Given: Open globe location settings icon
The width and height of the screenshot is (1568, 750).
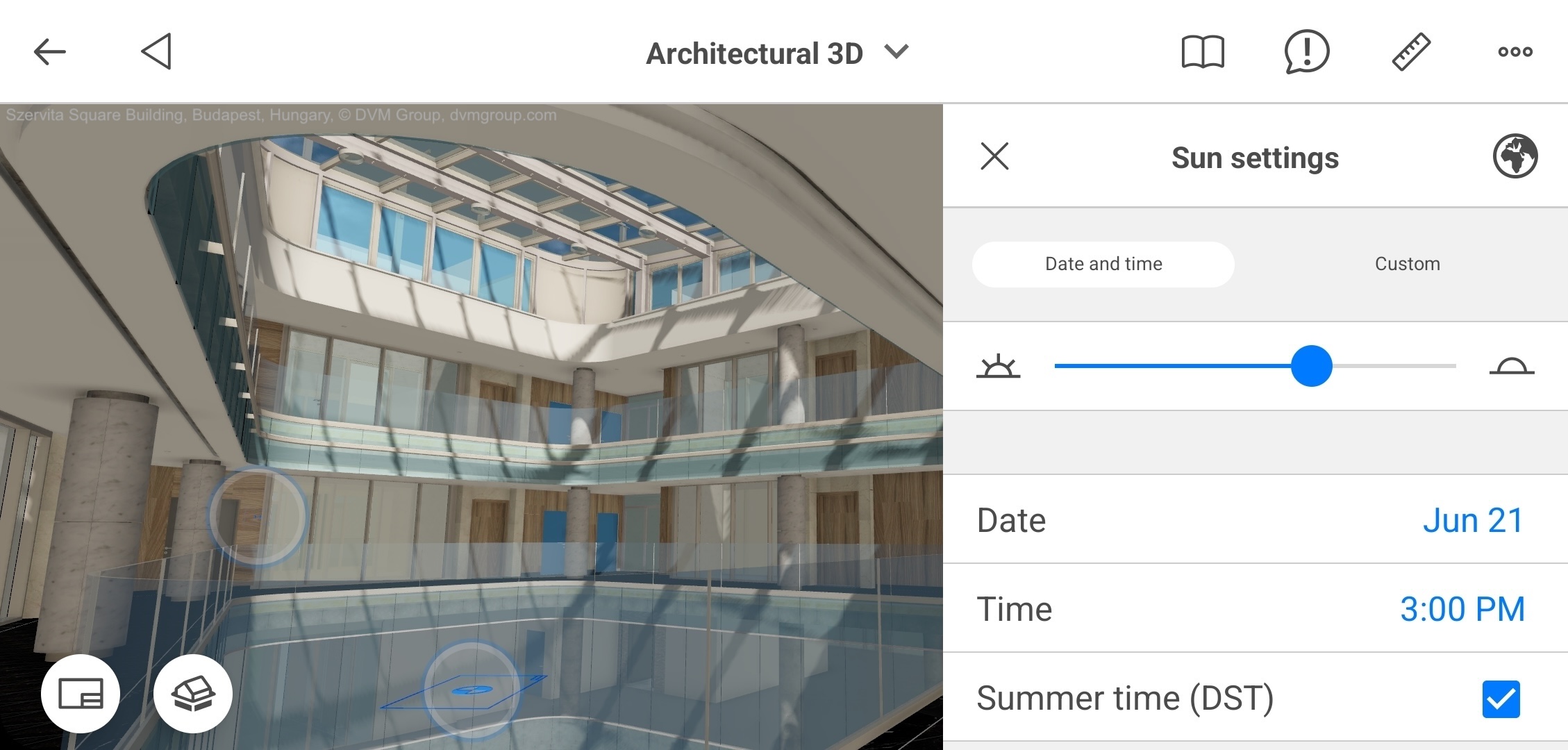Looking at the screenshot, I should pyautogui.click(x=1515, y=156).
